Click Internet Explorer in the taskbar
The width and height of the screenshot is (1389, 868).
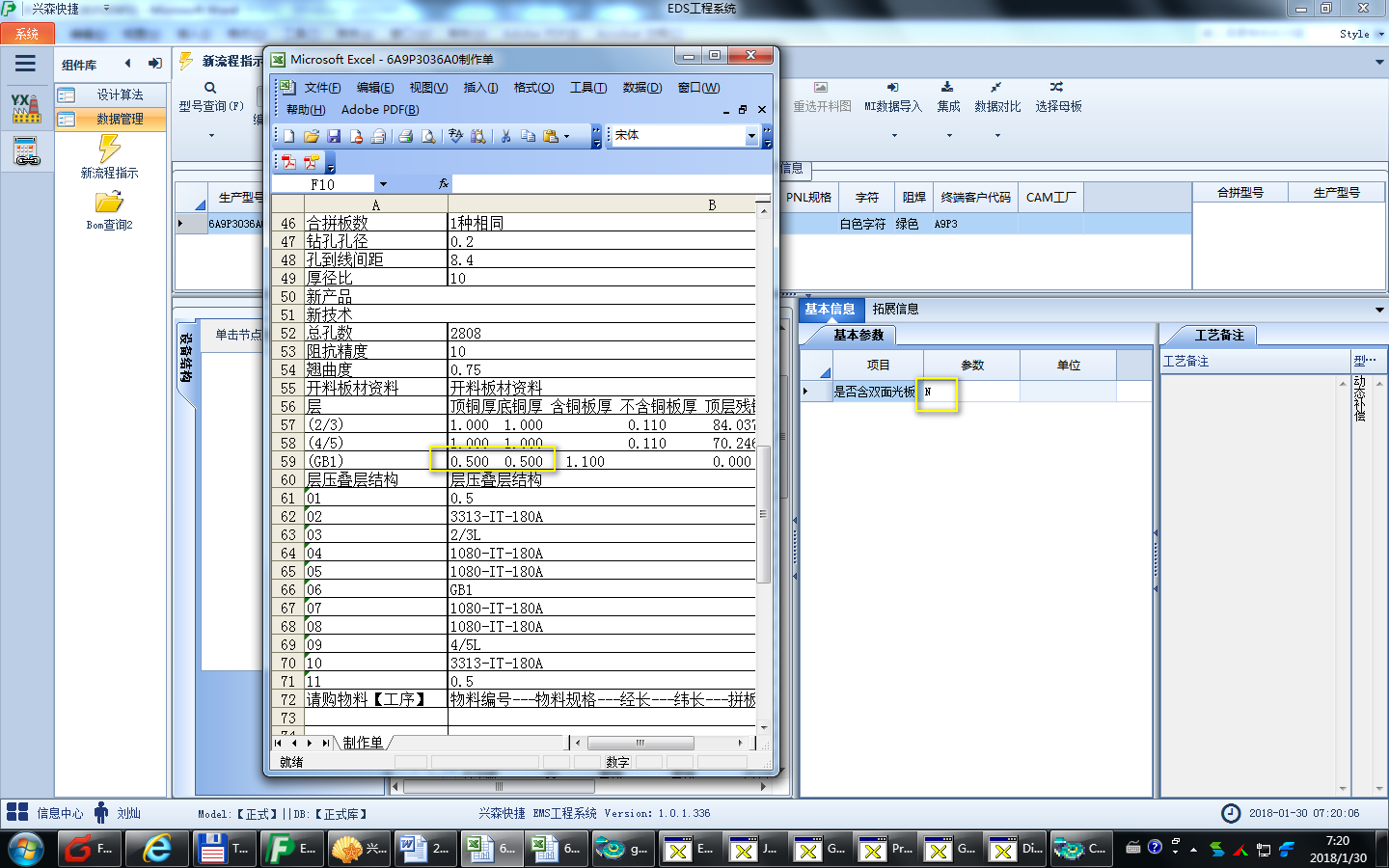[157, 849]
